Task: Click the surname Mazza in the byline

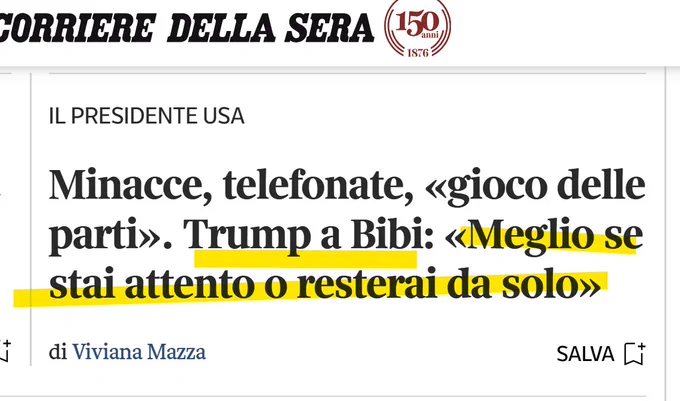Action: click(x=176, y=352)
